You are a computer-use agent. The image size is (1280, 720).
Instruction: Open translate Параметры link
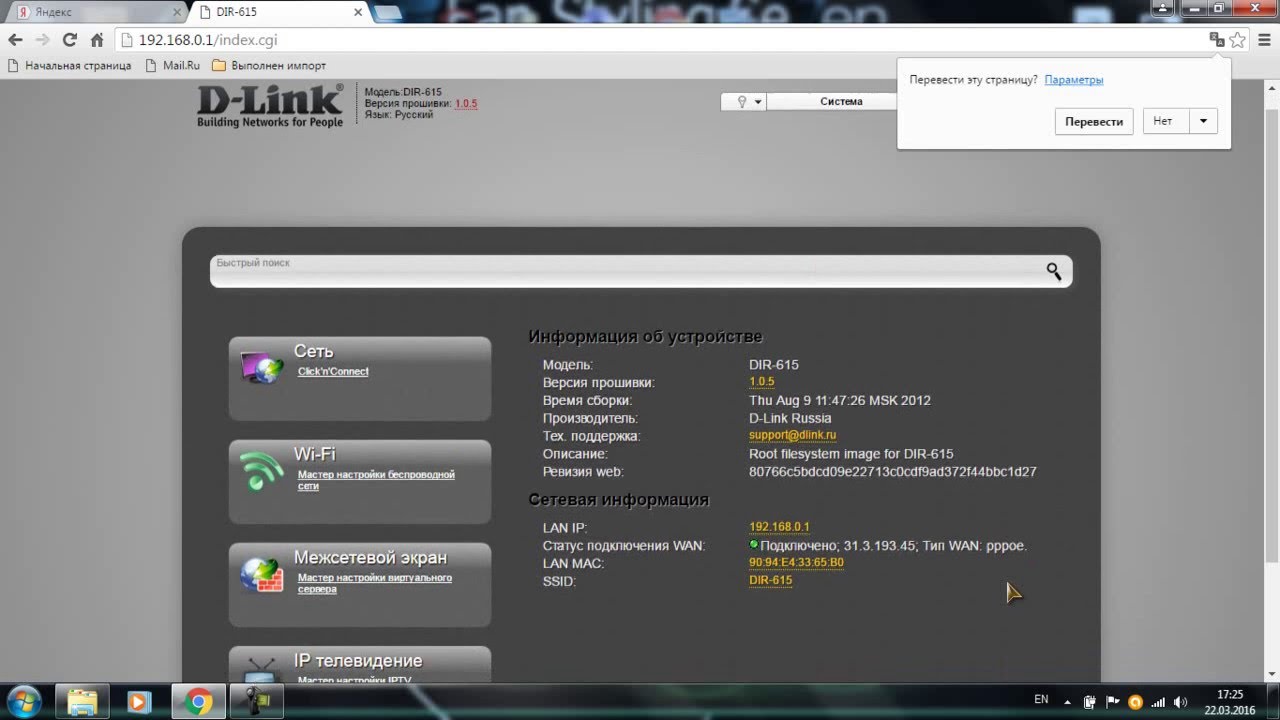click(x=1074, y=80)
